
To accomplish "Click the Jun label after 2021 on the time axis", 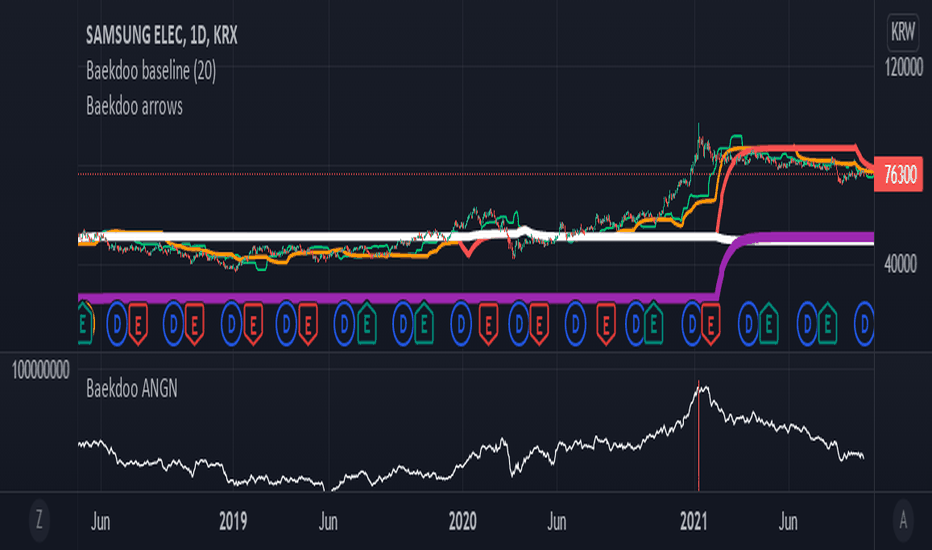I will [788, 521].
